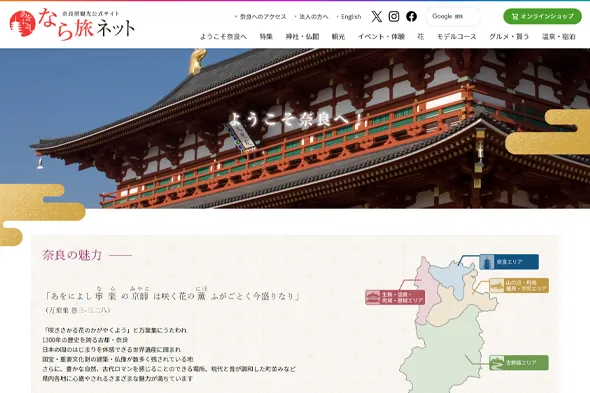Image resolution: width=590 pixels, height=393 pixels.
Task: Click the temple icon on the pink area label
Action: [x=373, y=297]
